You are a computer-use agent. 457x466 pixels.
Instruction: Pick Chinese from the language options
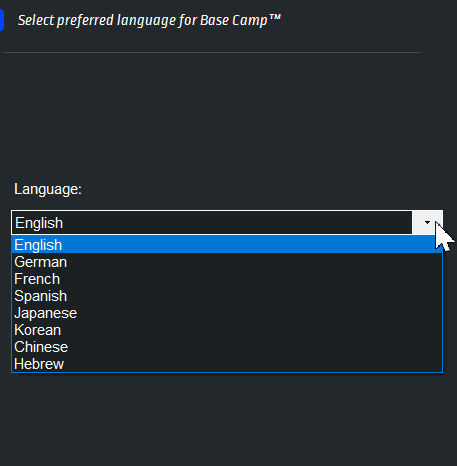tap(227, 347)
